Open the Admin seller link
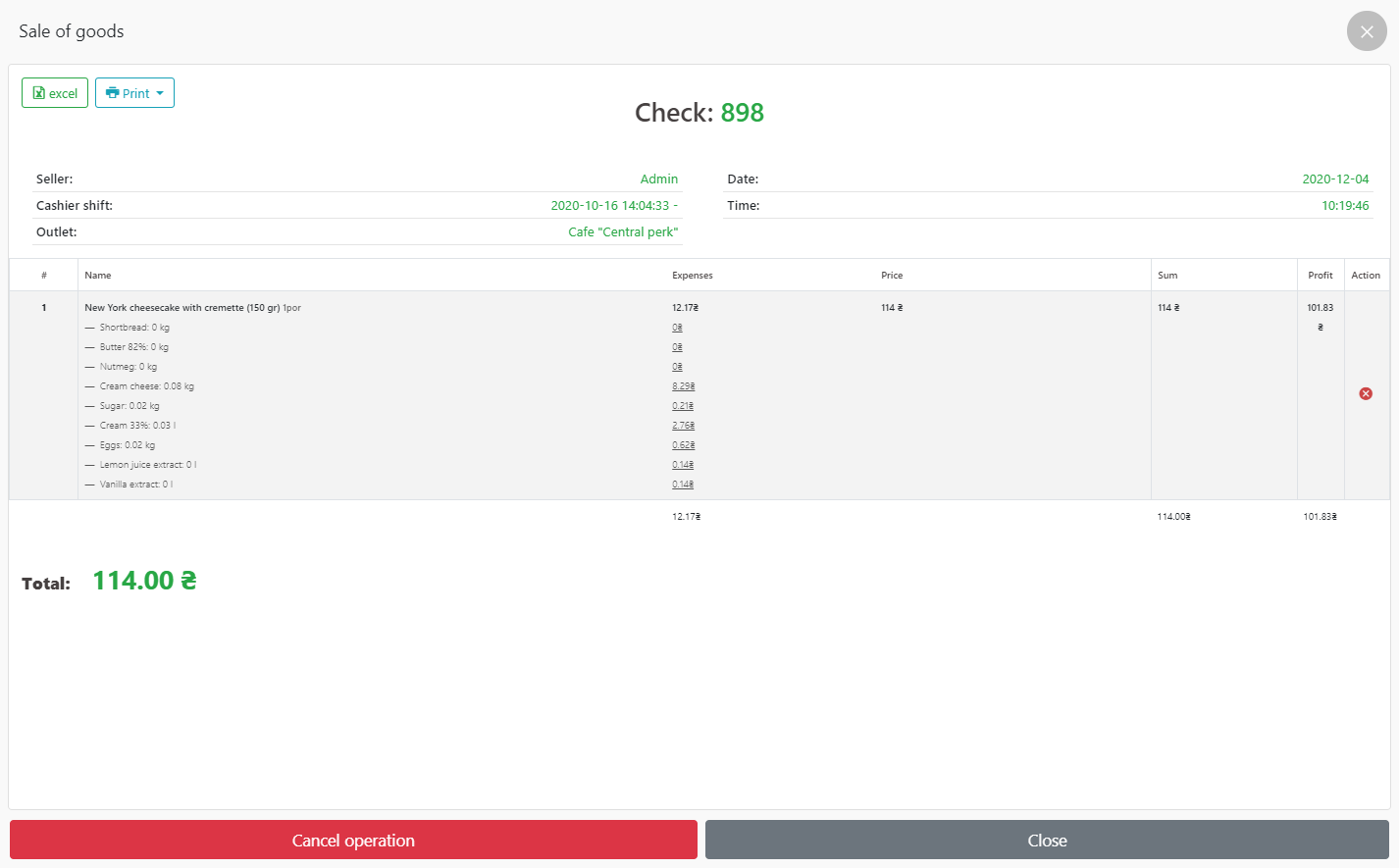The width and height of the screenshot is (1399, 868). point(658,179)
